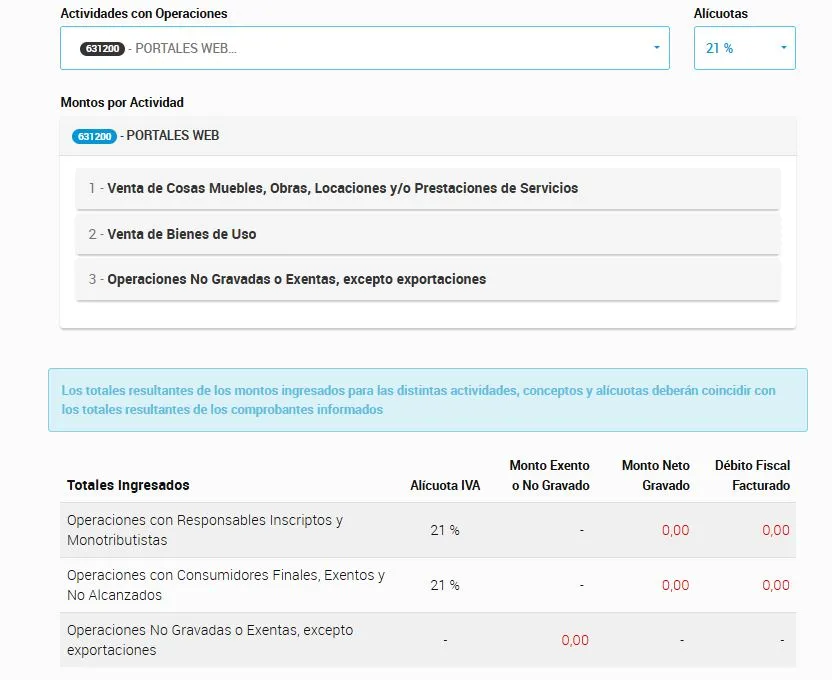Image resolution: width=832 pixels, height=680 pixels.
Task: Click 21 % in the Responsables Inscriptos row
Action: click(445, 530)
